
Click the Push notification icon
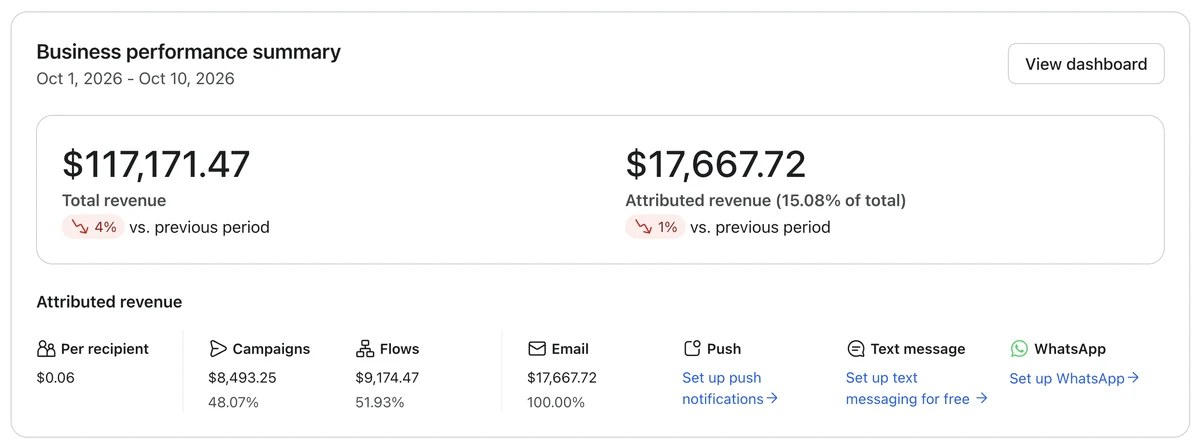[692, 349]
